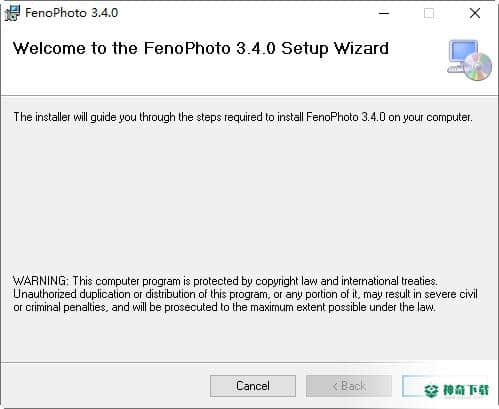Viewport: 499px width, 409px height.
Task: Click the disabled maximize window button
Action: point(429,13)
